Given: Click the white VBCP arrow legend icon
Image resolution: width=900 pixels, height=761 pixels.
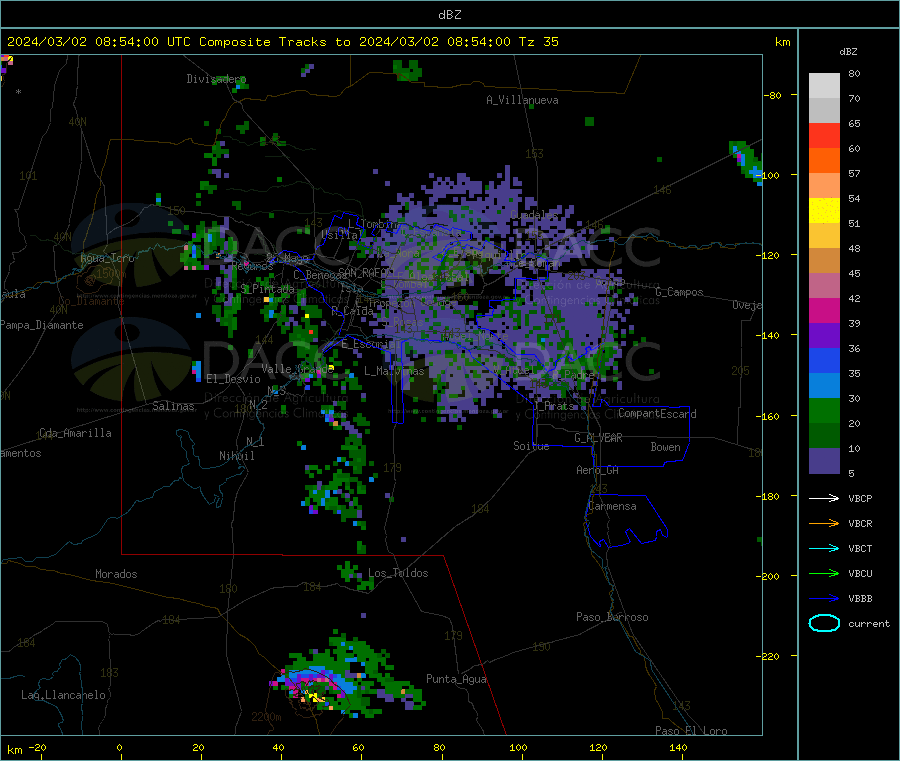Looking at the screenshot, I should [x=824, y=498].
